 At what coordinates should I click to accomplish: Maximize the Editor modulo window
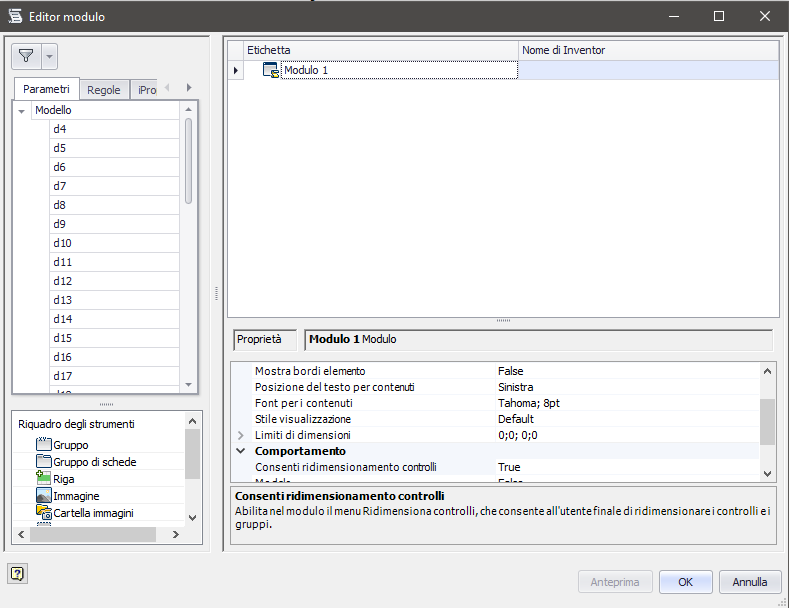[x=719, y=16]
